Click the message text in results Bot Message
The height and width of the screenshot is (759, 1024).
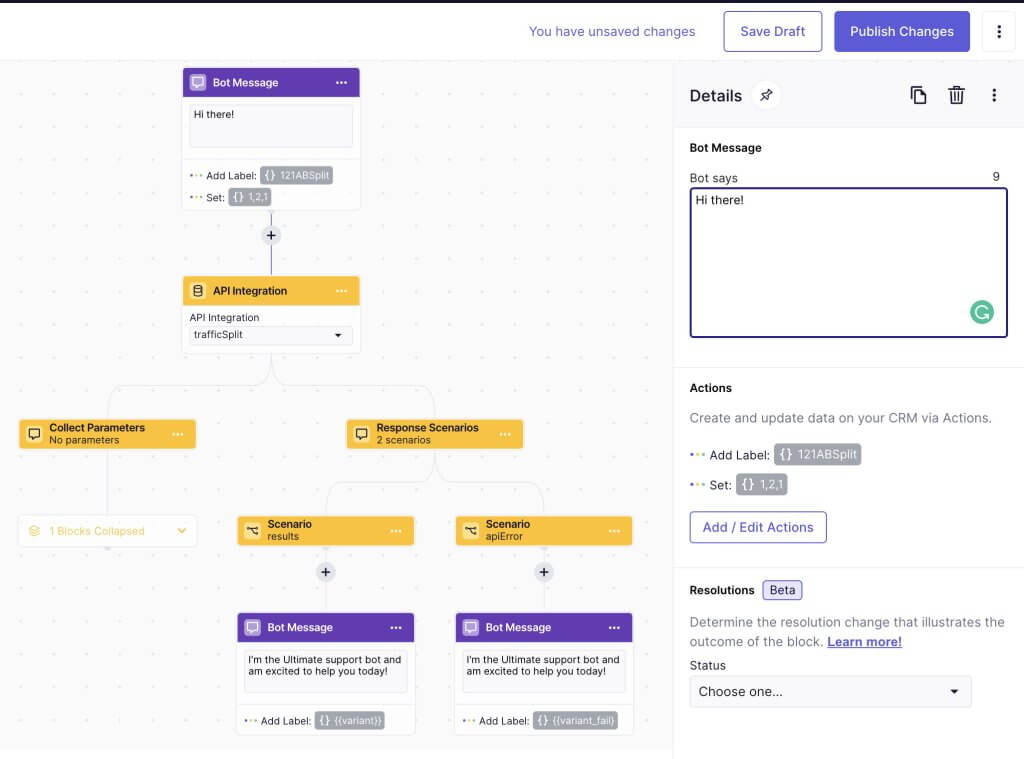point(325,666)
